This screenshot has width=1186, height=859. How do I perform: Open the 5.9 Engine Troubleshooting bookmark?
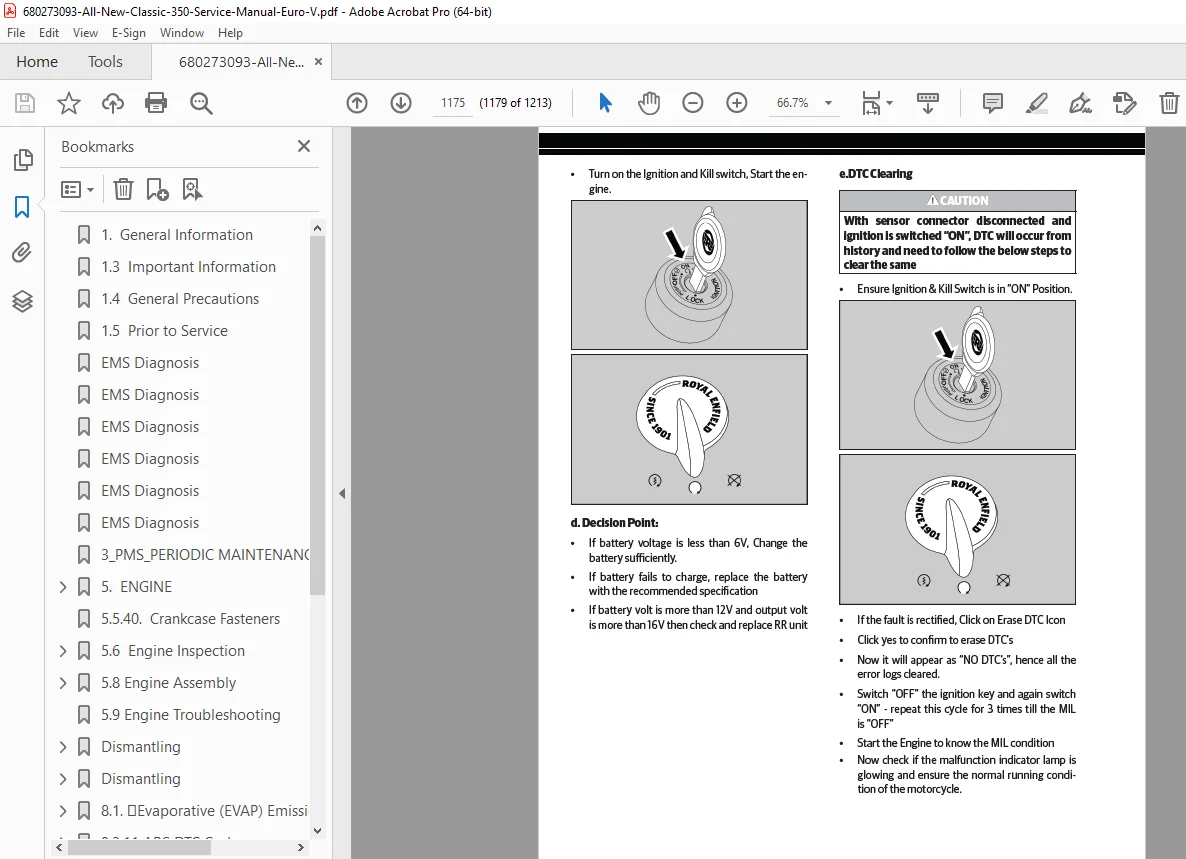point(191,715)
